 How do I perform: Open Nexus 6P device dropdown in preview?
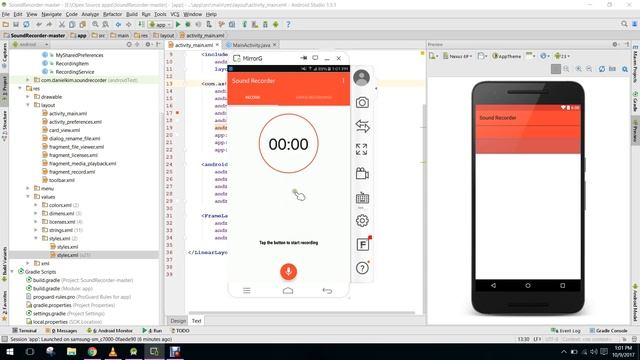tap(458, 56)
